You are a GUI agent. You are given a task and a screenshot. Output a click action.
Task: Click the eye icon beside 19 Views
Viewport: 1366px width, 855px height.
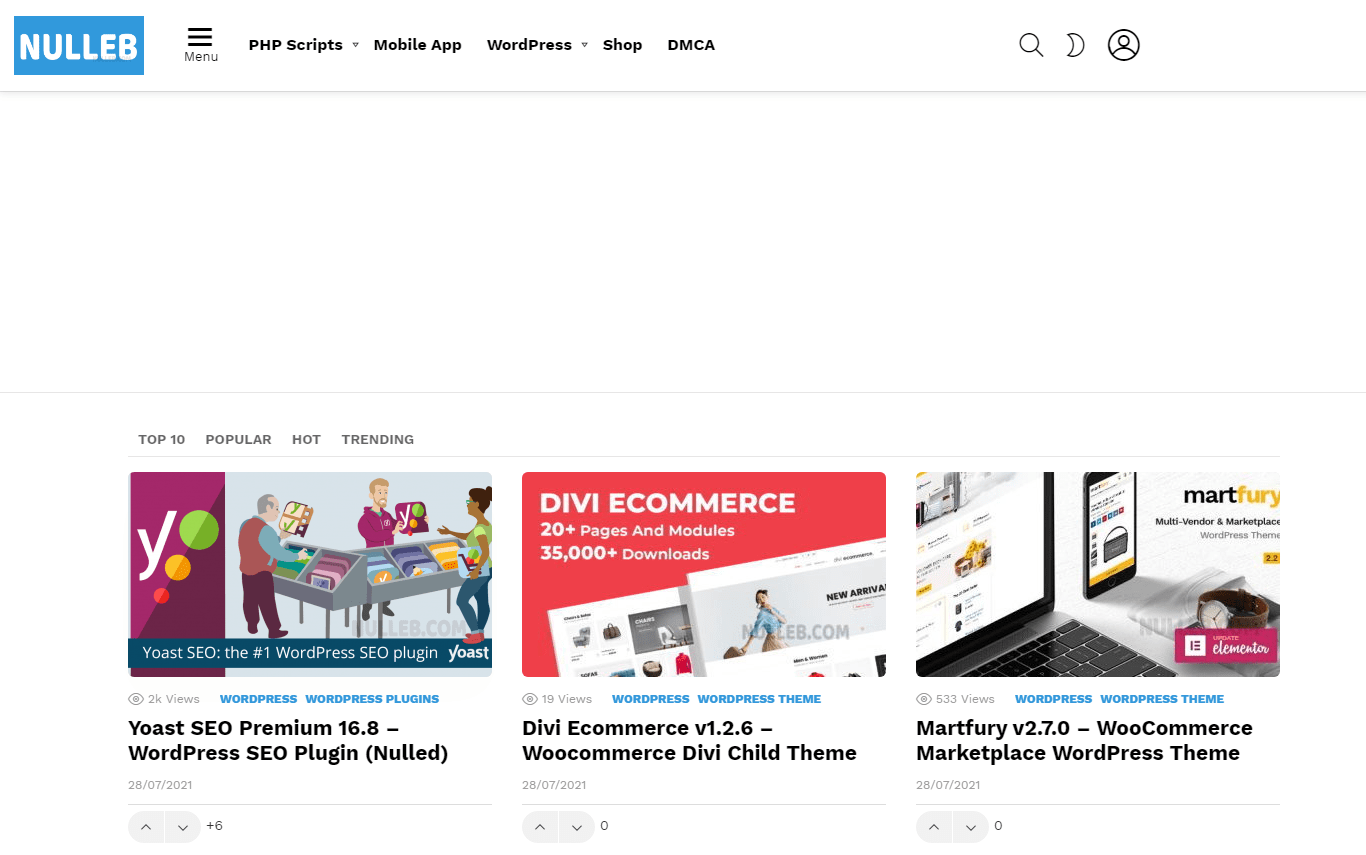pos(530,699)
